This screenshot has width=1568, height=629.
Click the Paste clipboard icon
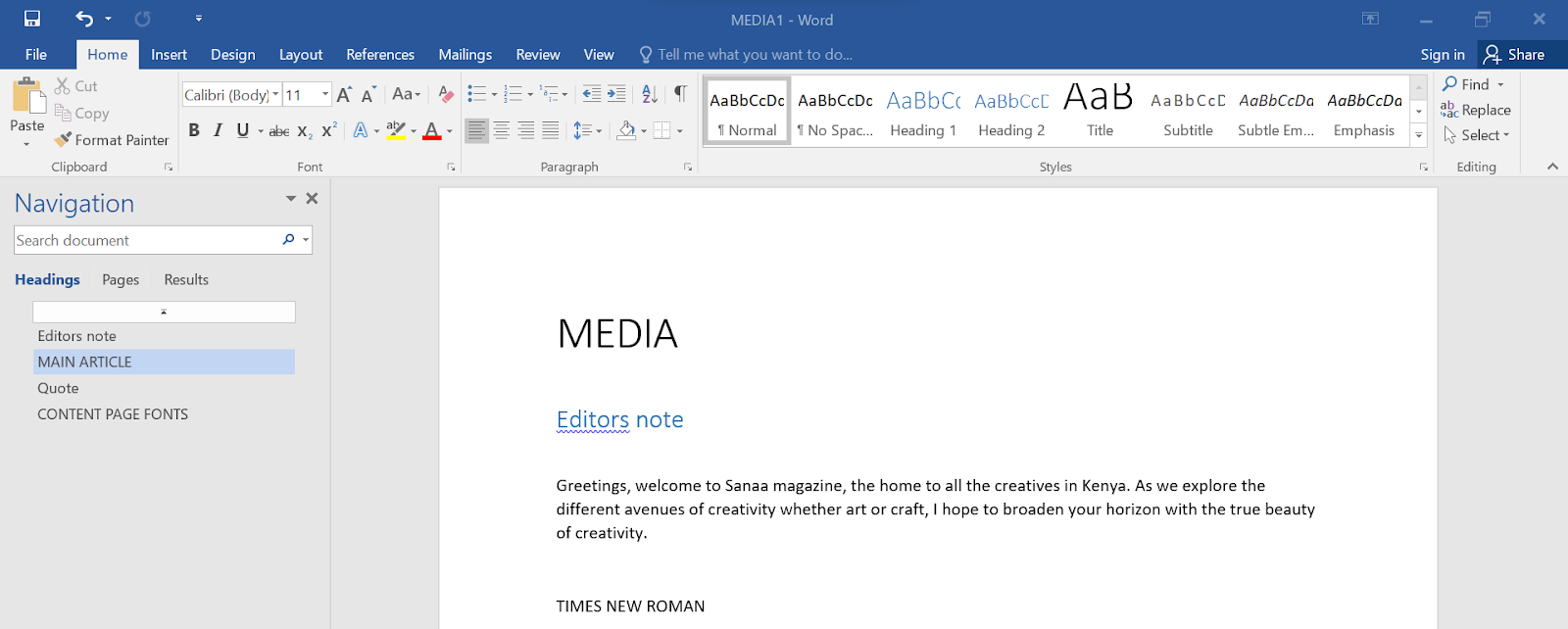point(27,96)
